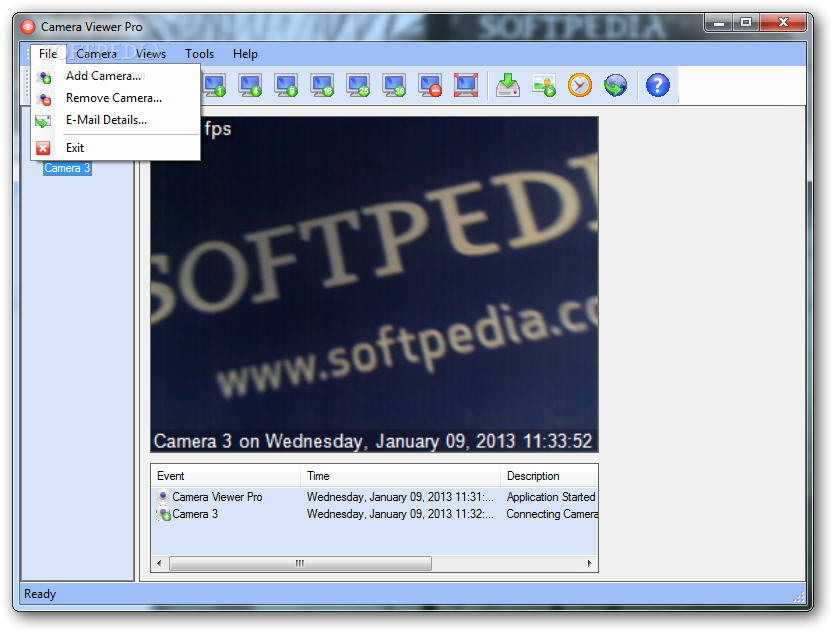Screen dimensions: 834x632
Task: Choose Add Camera... from File menu
Action: (x=115, y=76)
